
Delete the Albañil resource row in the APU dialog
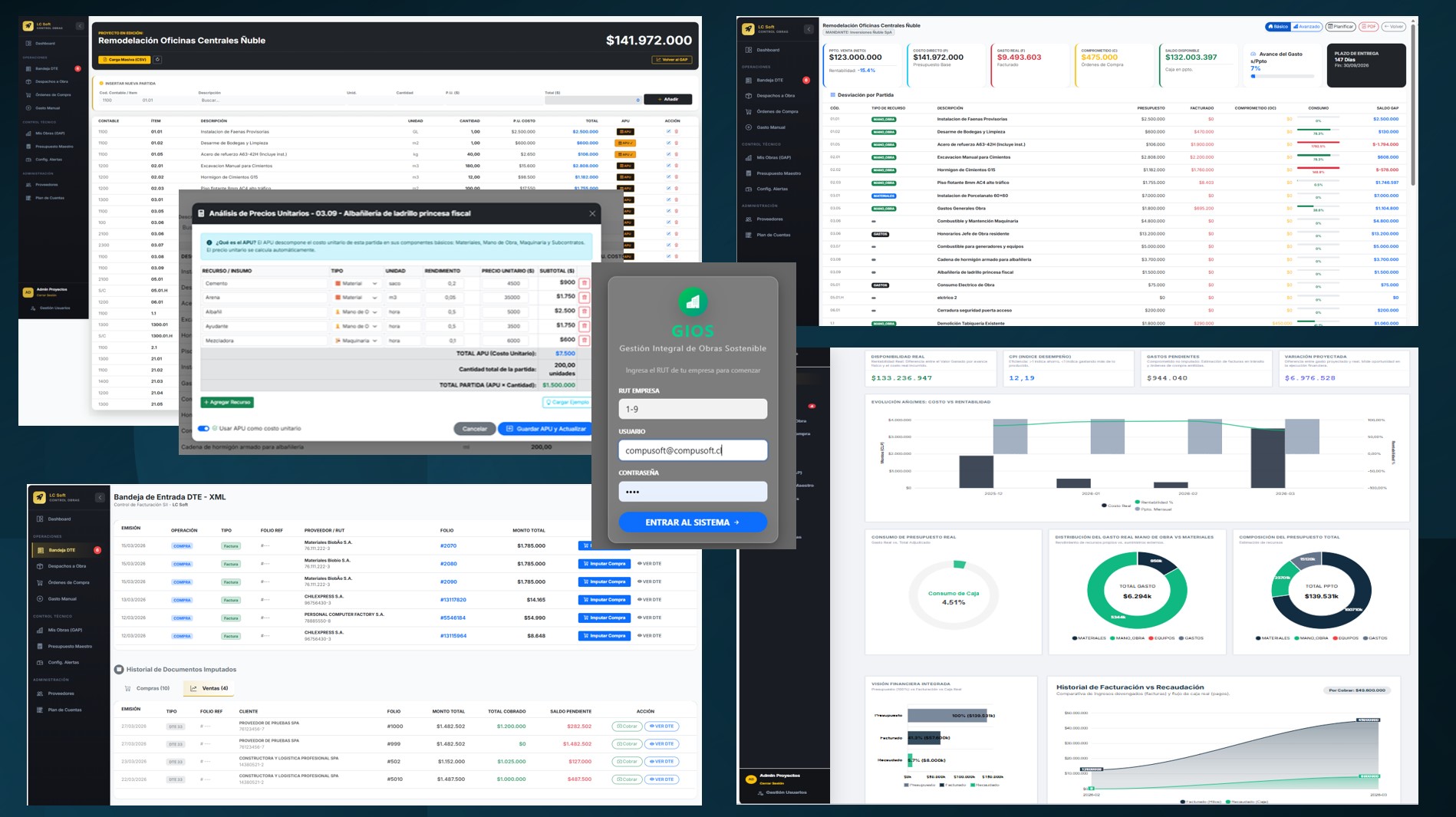coord(584,311)
